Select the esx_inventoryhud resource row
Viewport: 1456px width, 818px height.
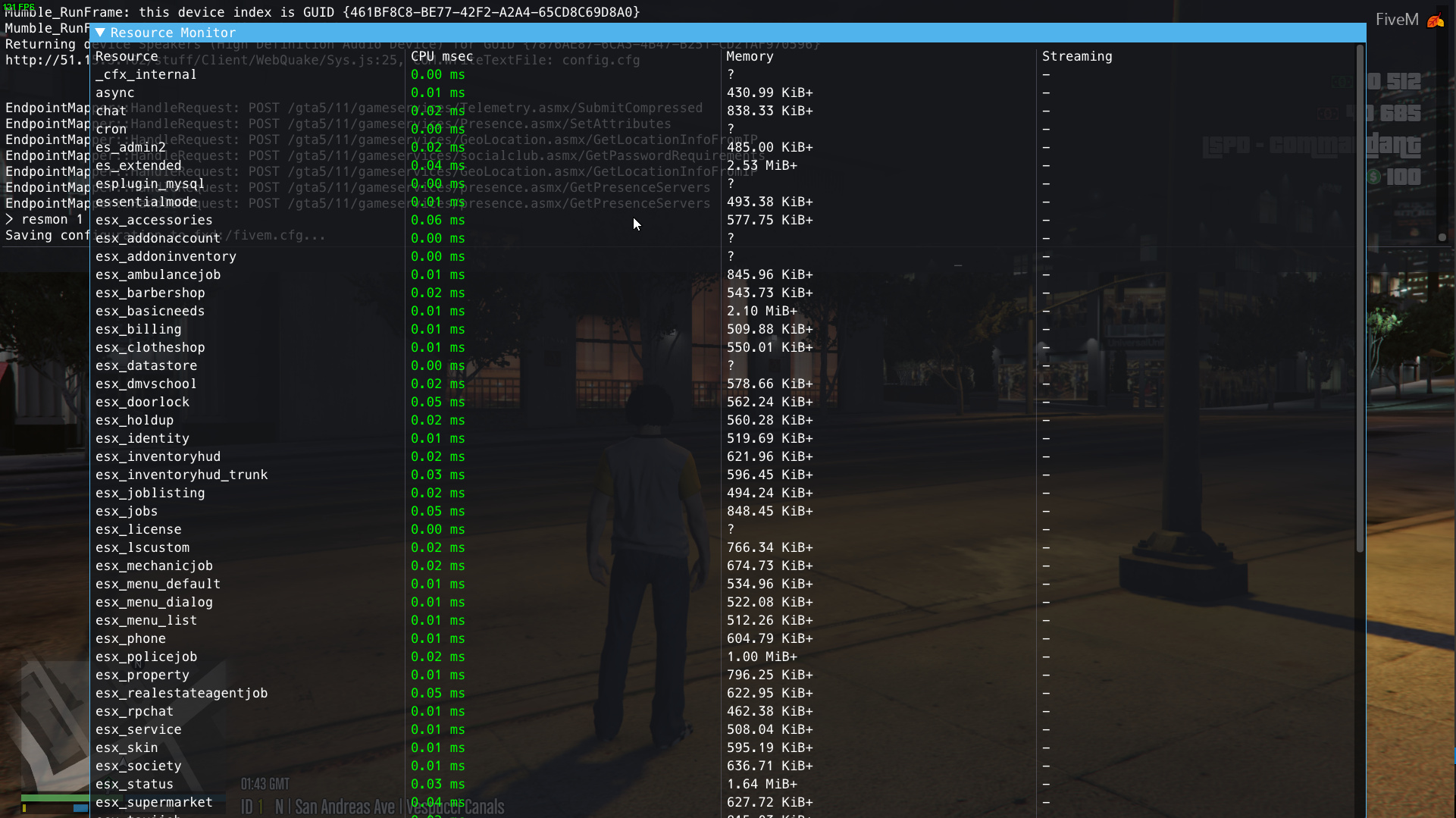pyautogui.click(x=724, y=456)
